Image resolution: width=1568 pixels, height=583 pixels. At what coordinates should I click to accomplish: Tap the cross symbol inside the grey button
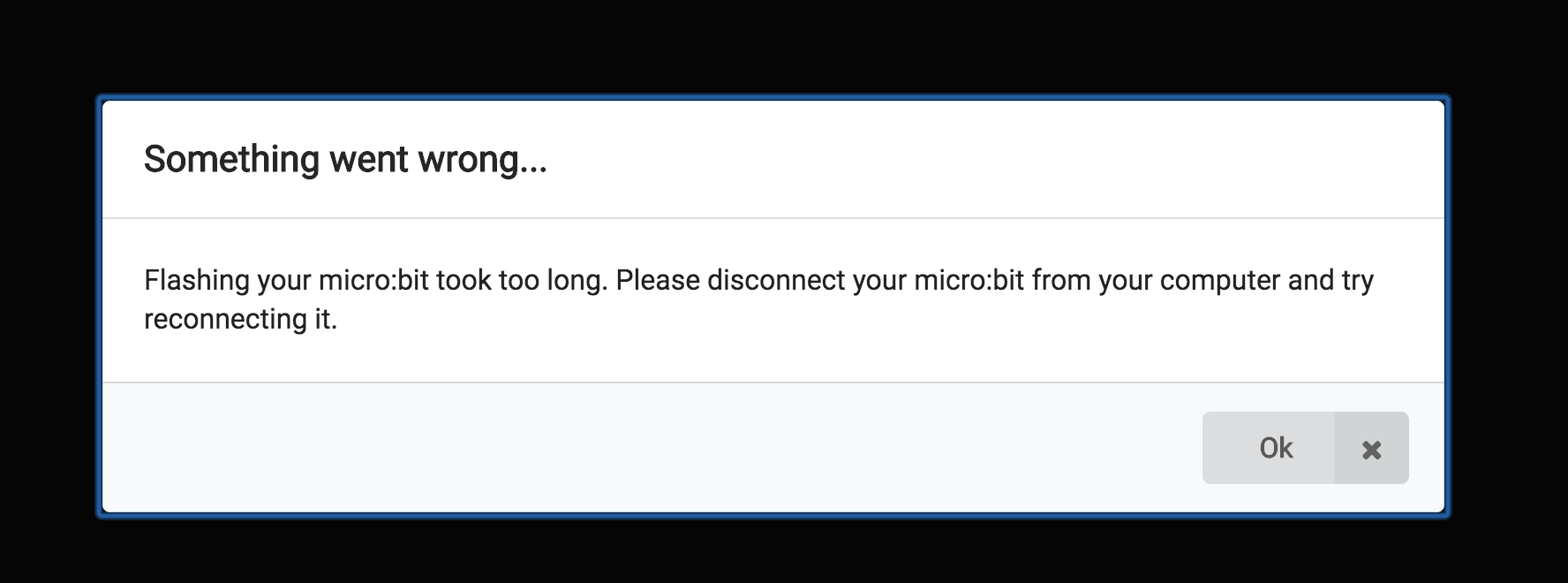[x=1371, y=449]
